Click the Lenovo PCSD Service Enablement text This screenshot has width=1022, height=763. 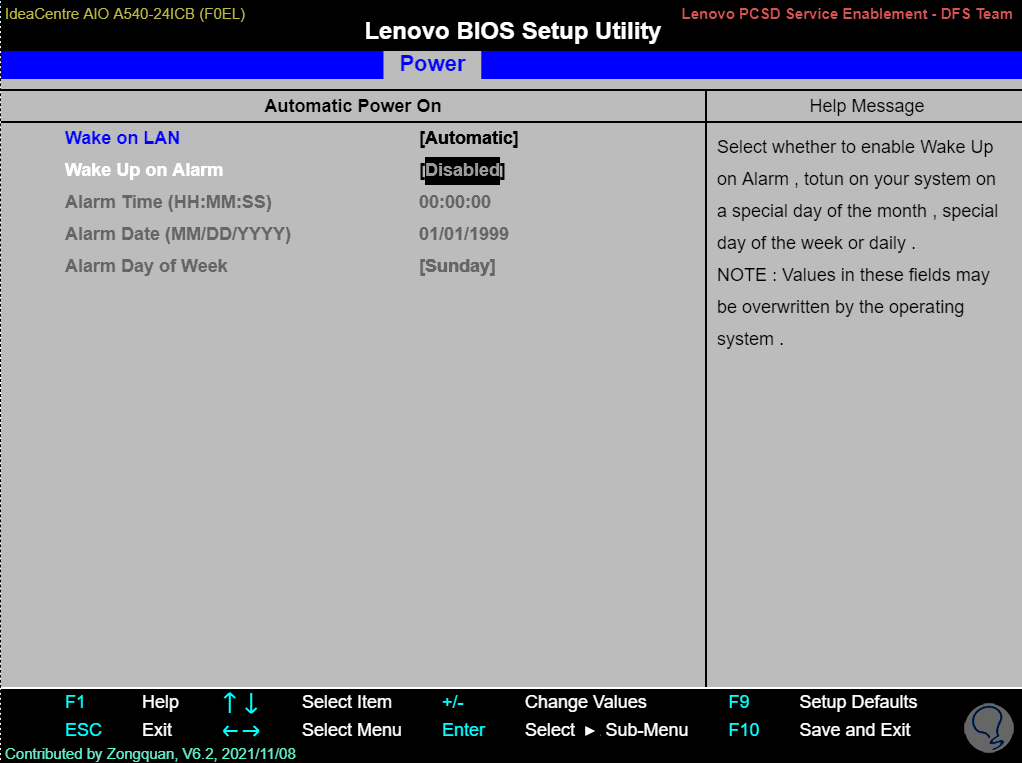(847, 14)
